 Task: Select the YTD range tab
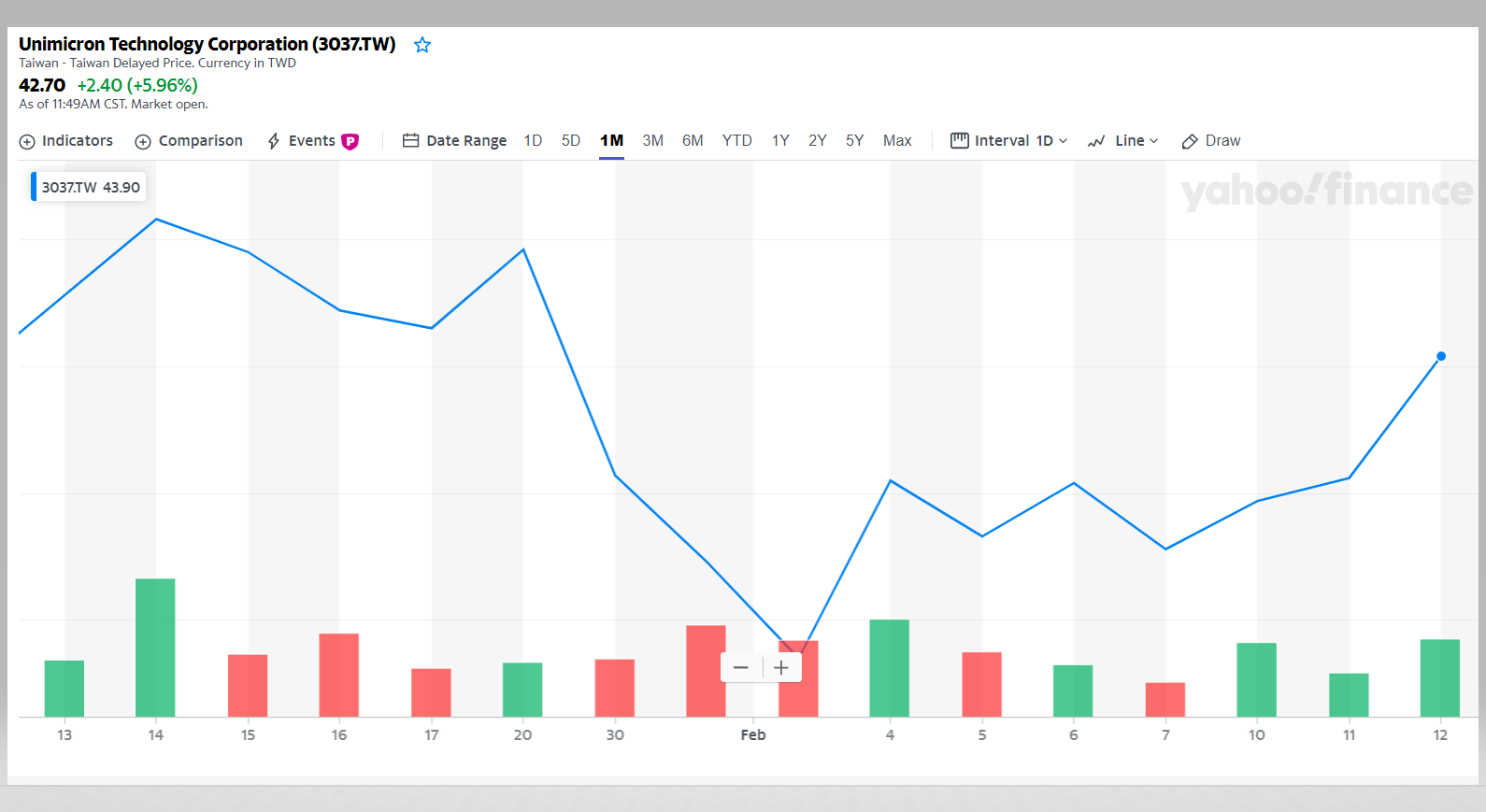click(736, 140)
